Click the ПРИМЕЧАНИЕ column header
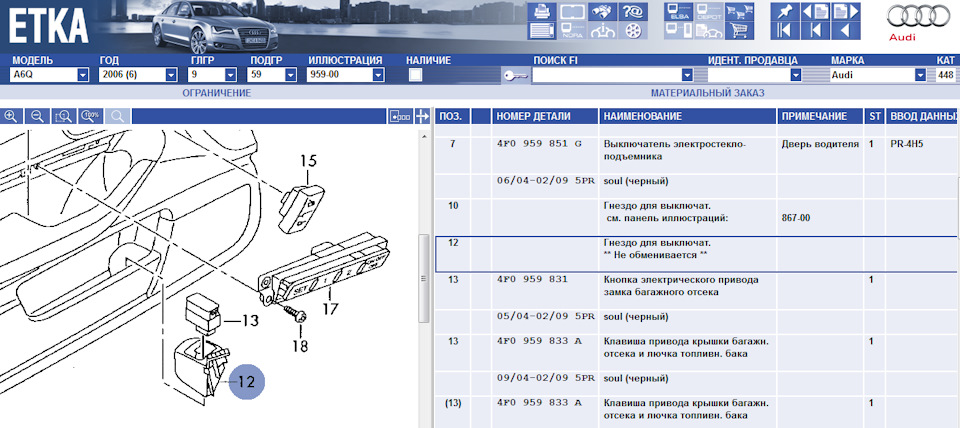Image resolution: width=960 pixels, height=428 pixels. (820, 116)
